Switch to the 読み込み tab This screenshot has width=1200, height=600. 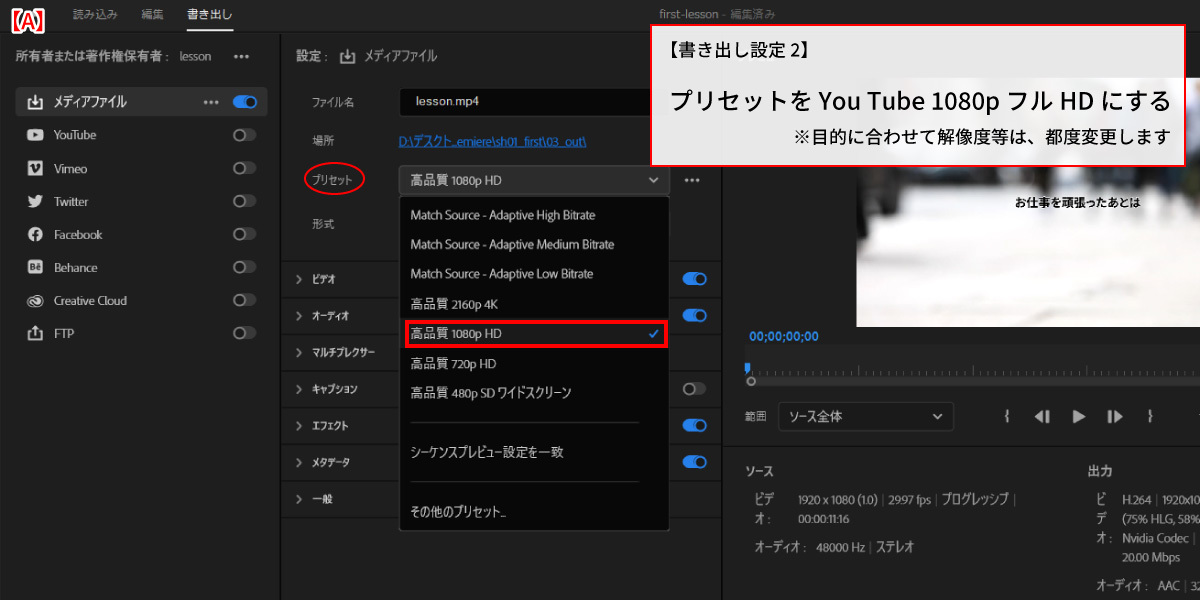tap(95, 14)
